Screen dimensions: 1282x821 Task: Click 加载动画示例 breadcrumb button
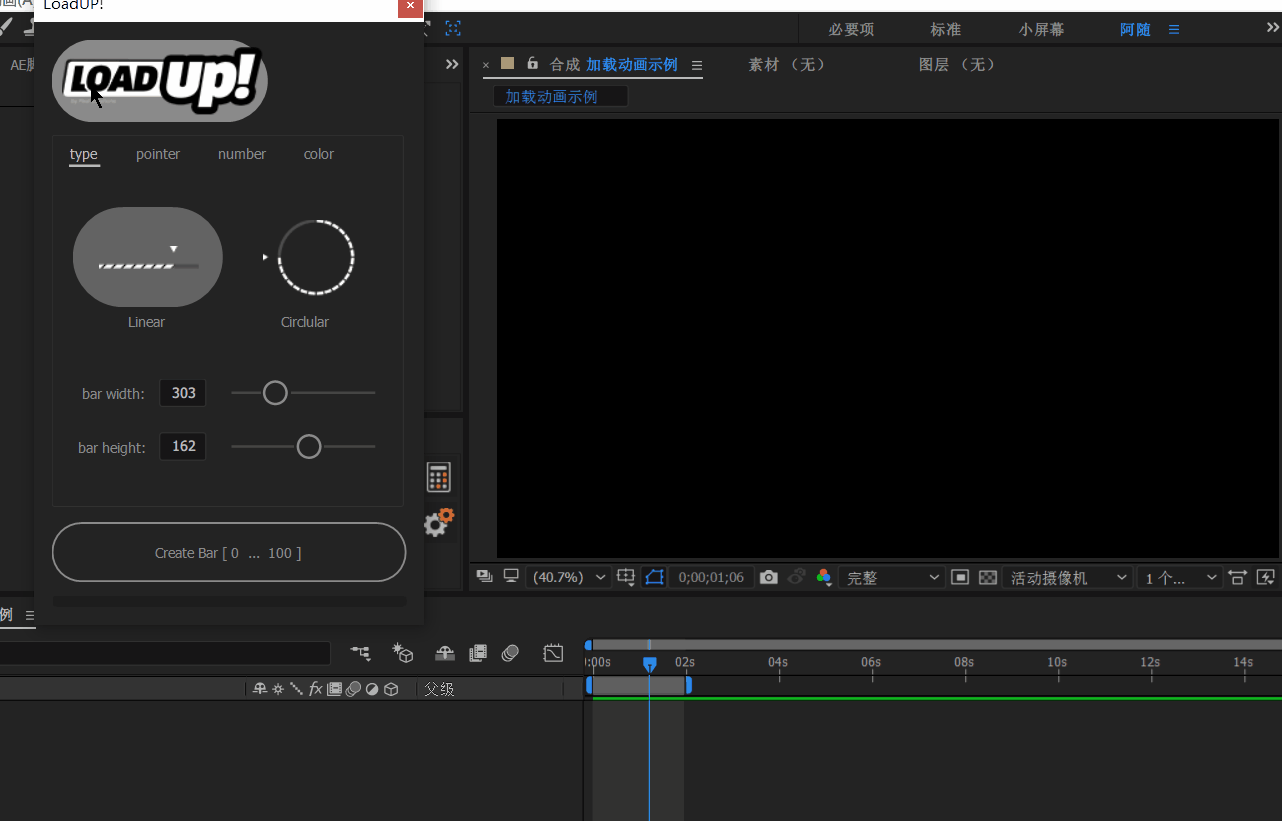(561, 97)
